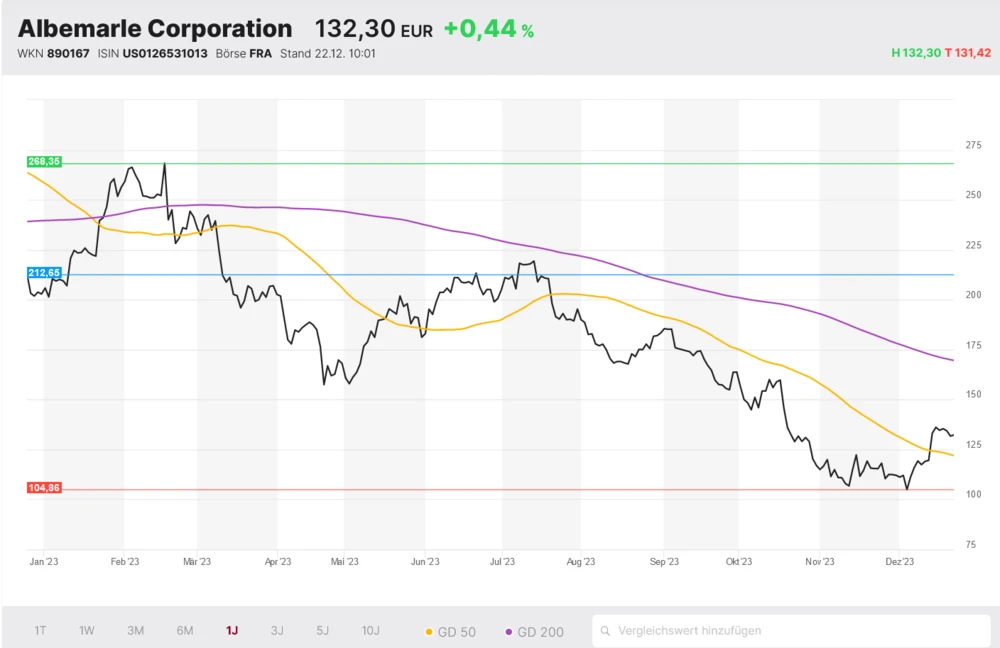
Task: Toggle the GD 200 moving average line
Action: click(x=535, y=631)
